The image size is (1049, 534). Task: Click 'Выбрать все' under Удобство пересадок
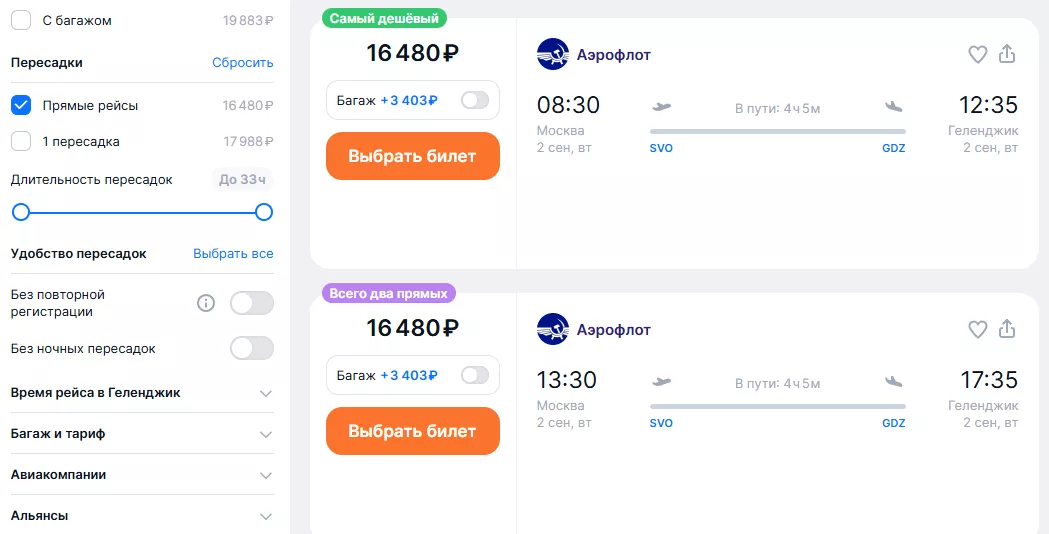coord(233,254)
